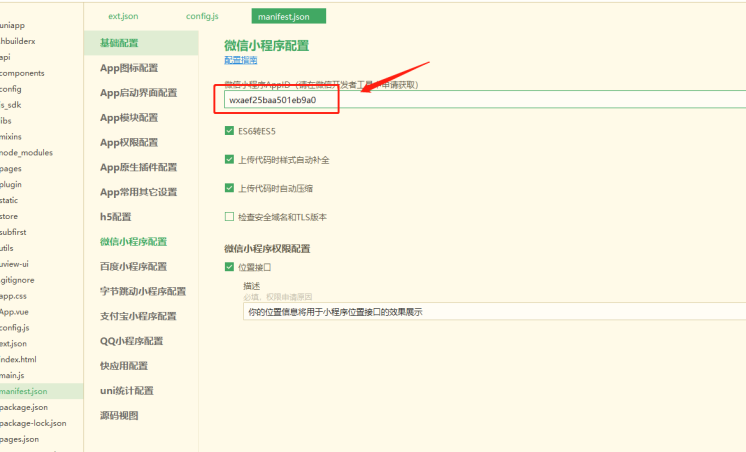Open App模块配置 section
This screenshot has height=452, width=746.
coord(129,118)
